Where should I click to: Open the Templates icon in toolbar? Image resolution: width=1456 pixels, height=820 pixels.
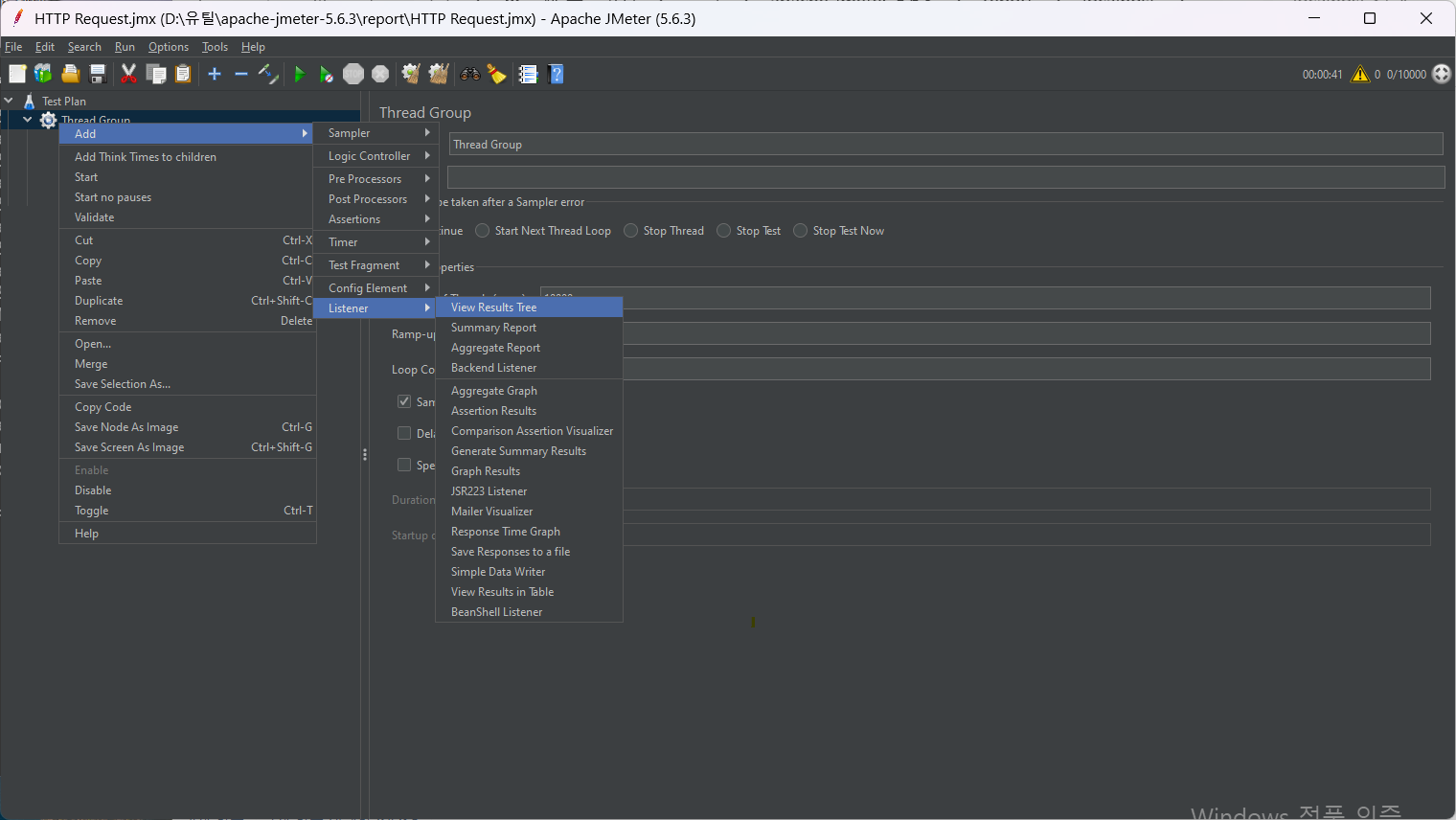(43, 74)
